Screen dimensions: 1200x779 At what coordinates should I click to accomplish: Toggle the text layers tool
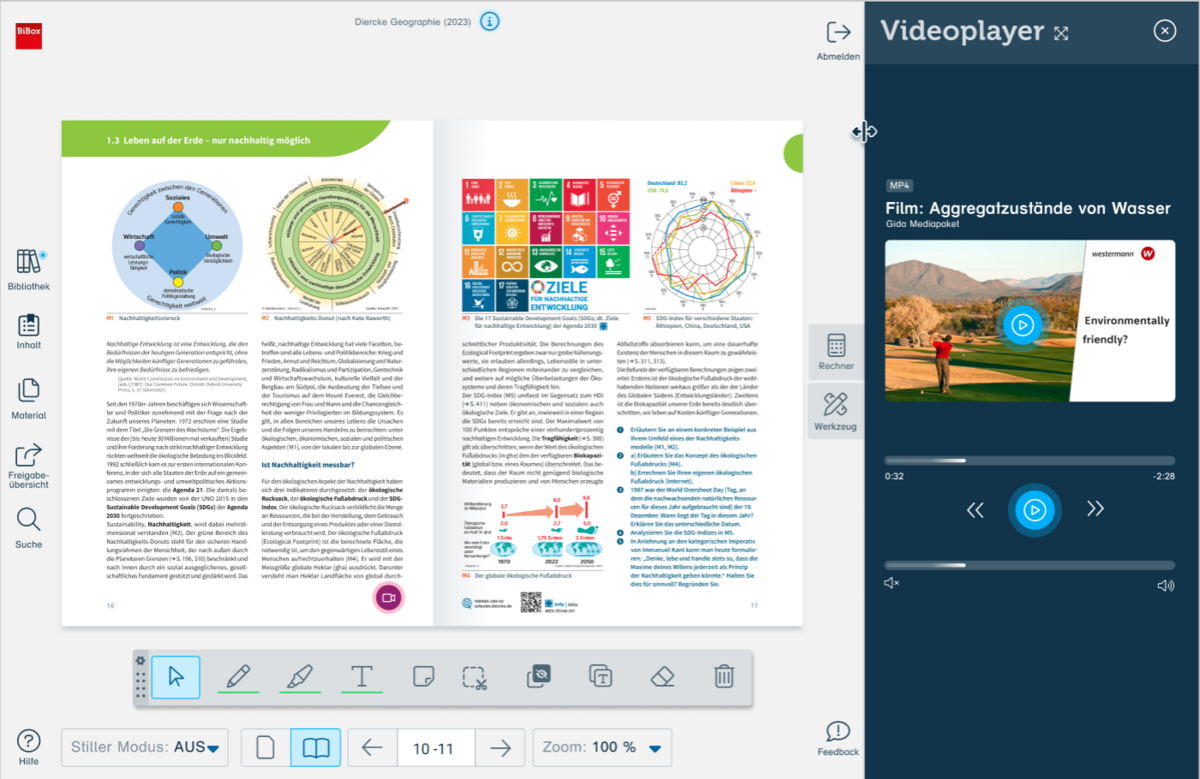coord(600,677)
